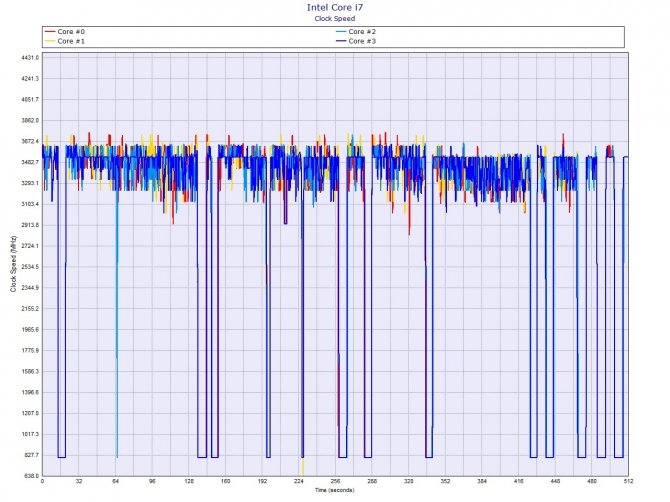Click the 3293.1 y-axis value
The width and height of the screenshot is (670, 502).
[30, 183]
